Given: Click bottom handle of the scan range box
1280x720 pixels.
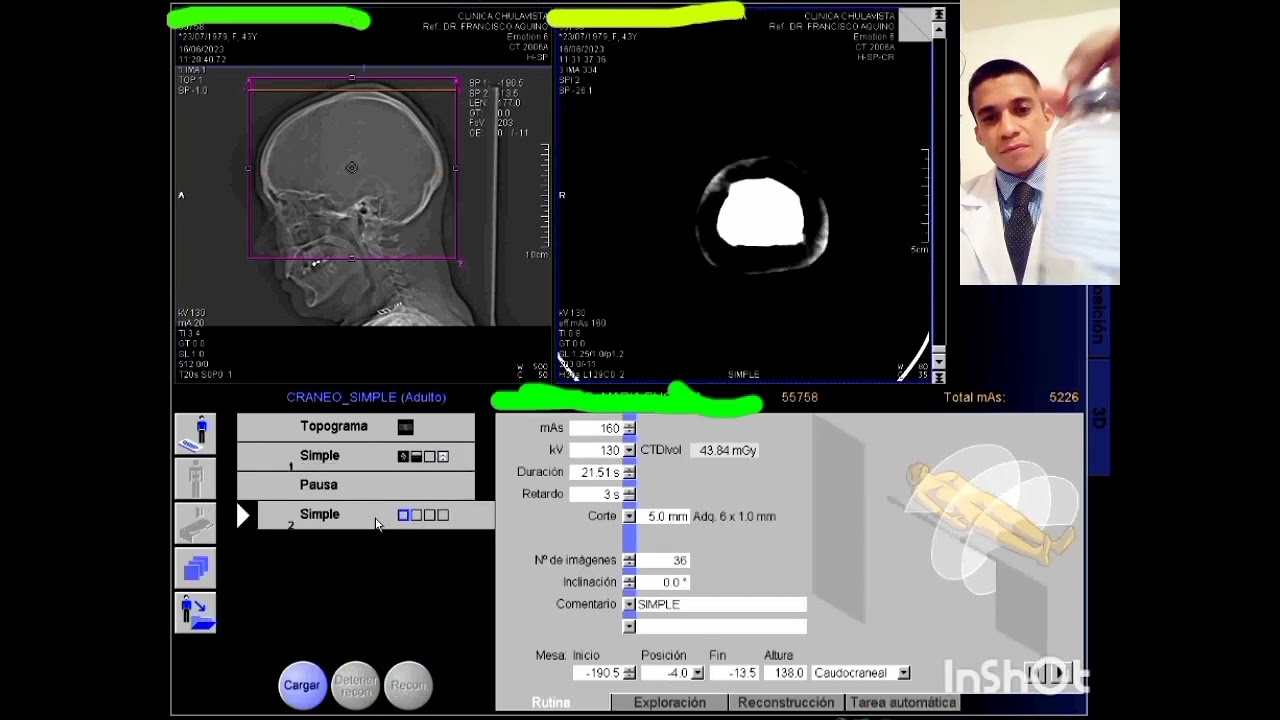Looking at the screenshot, I should point(352,258).
